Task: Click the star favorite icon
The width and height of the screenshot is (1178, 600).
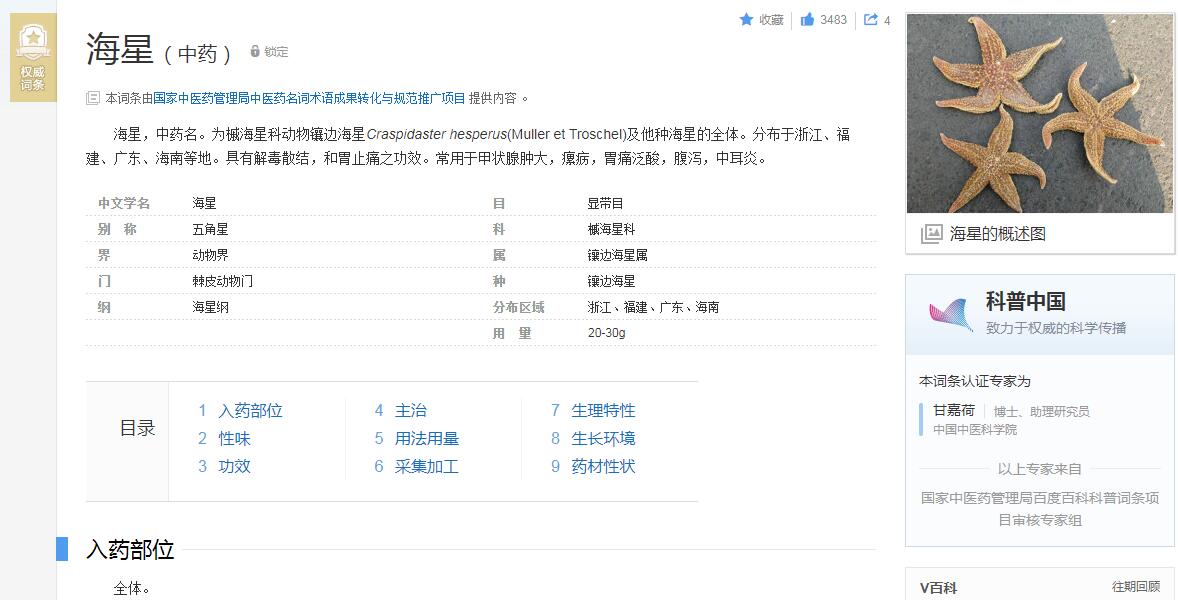Action: pyautogui.click(x=746, y=20)
